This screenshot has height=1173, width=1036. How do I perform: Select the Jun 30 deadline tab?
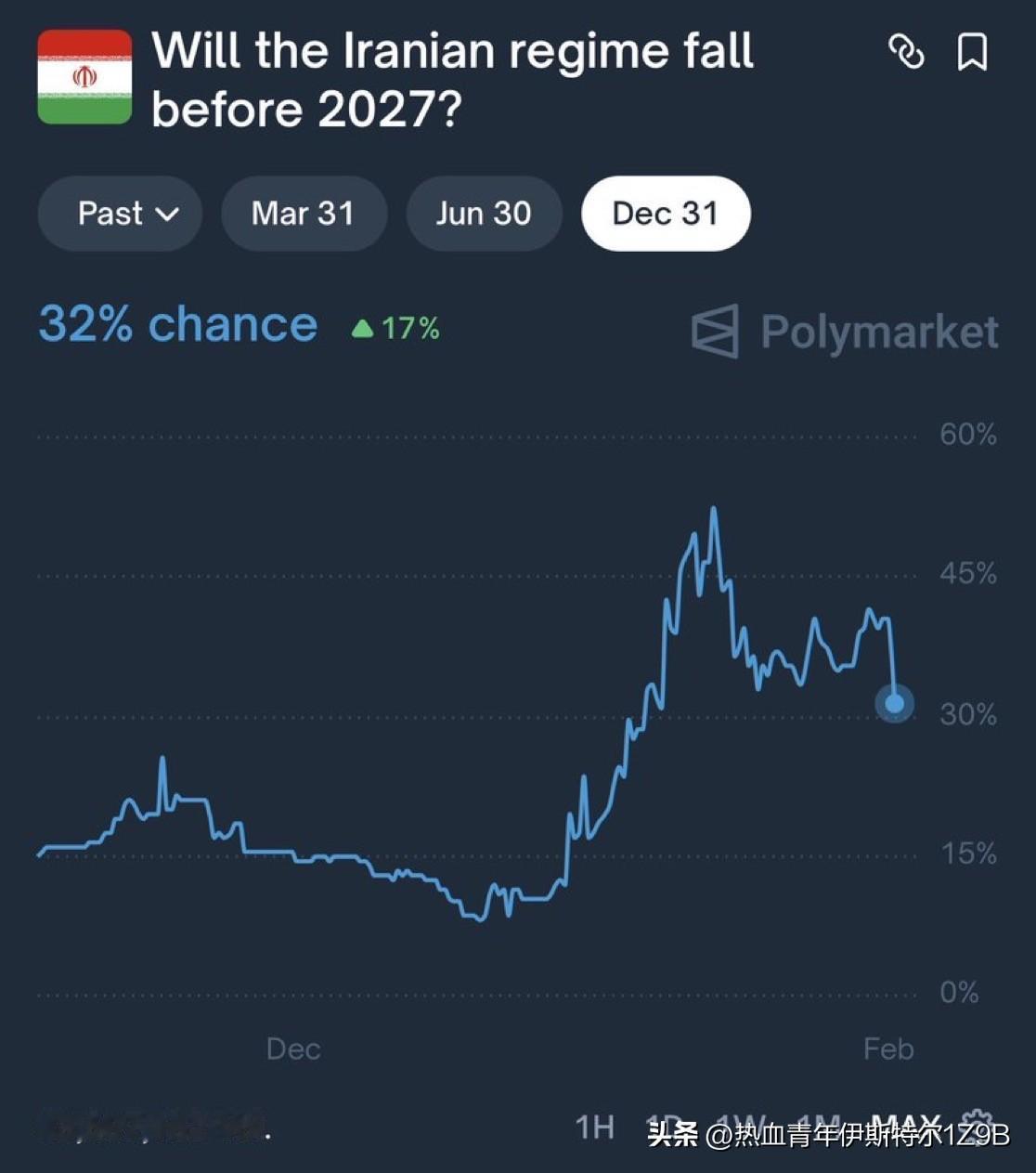(x=484, y=214)
